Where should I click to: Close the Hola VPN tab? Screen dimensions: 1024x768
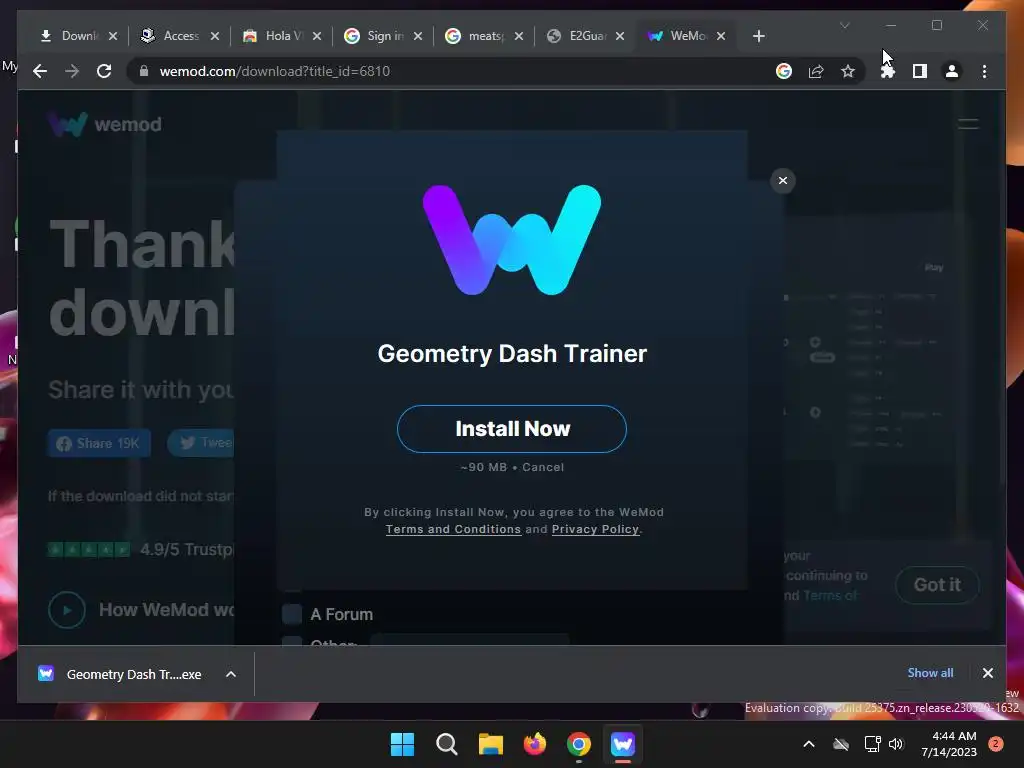pos(317,36)
